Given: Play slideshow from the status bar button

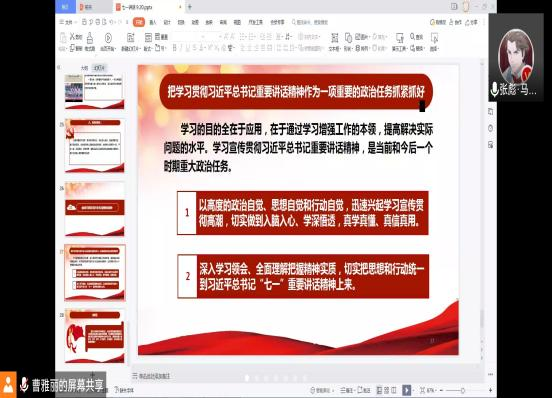Looking at the screenshot, I should [x=407, y=390].
